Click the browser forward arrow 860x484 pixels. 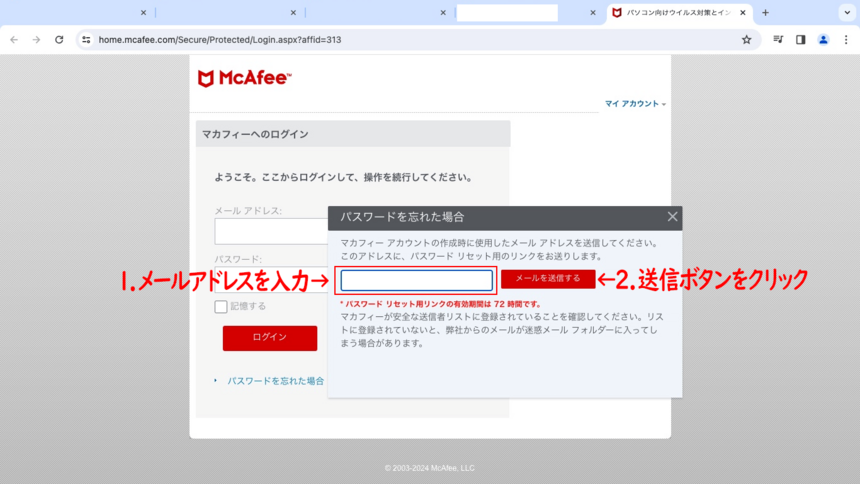[x=36, y=40]
